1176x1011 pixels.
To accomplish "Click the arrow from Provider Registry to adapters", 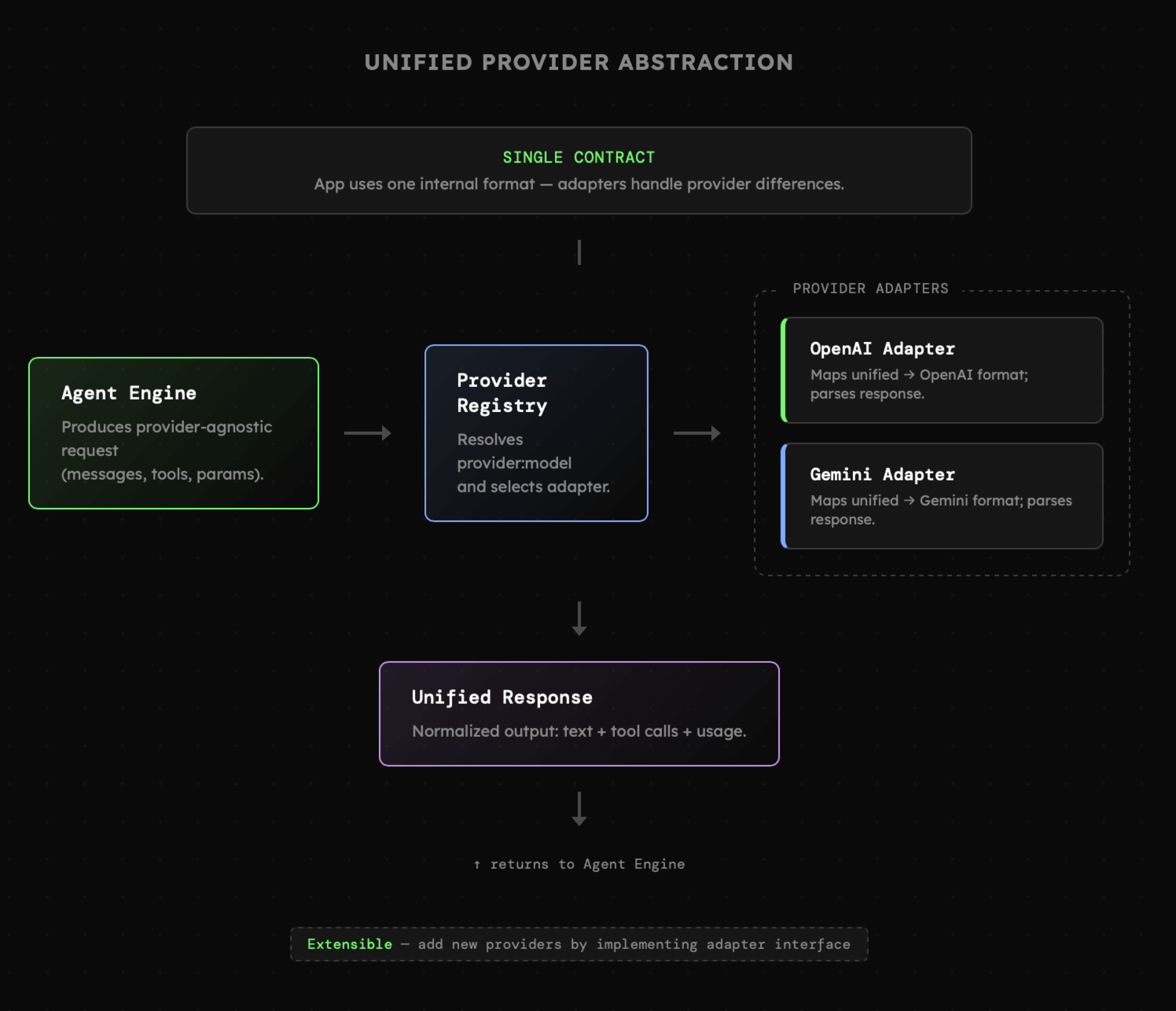I will pyautogui.click(x=696, y=433).
